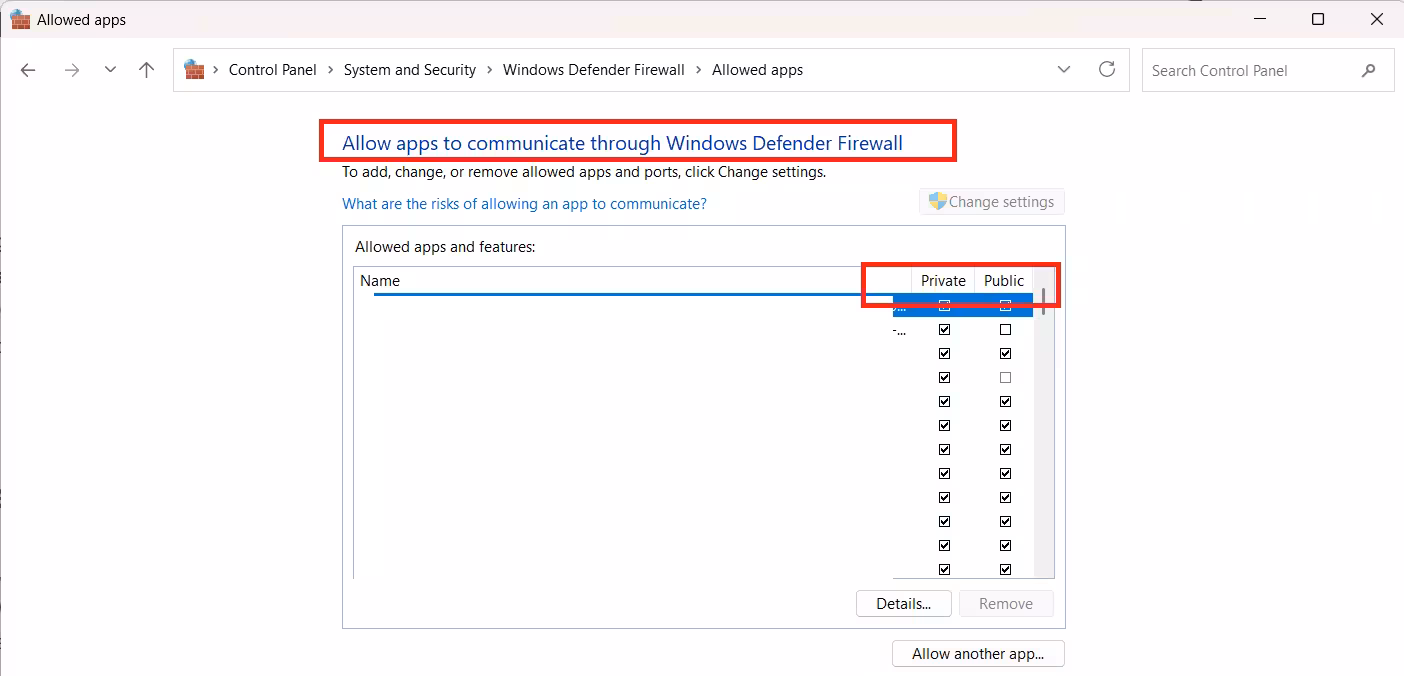The width and height of the screenshot is (1404, 676).
Task: Go to Windows Defender Firewall breadcrumb
Action: pyautogui.click(x=594, y=70)
